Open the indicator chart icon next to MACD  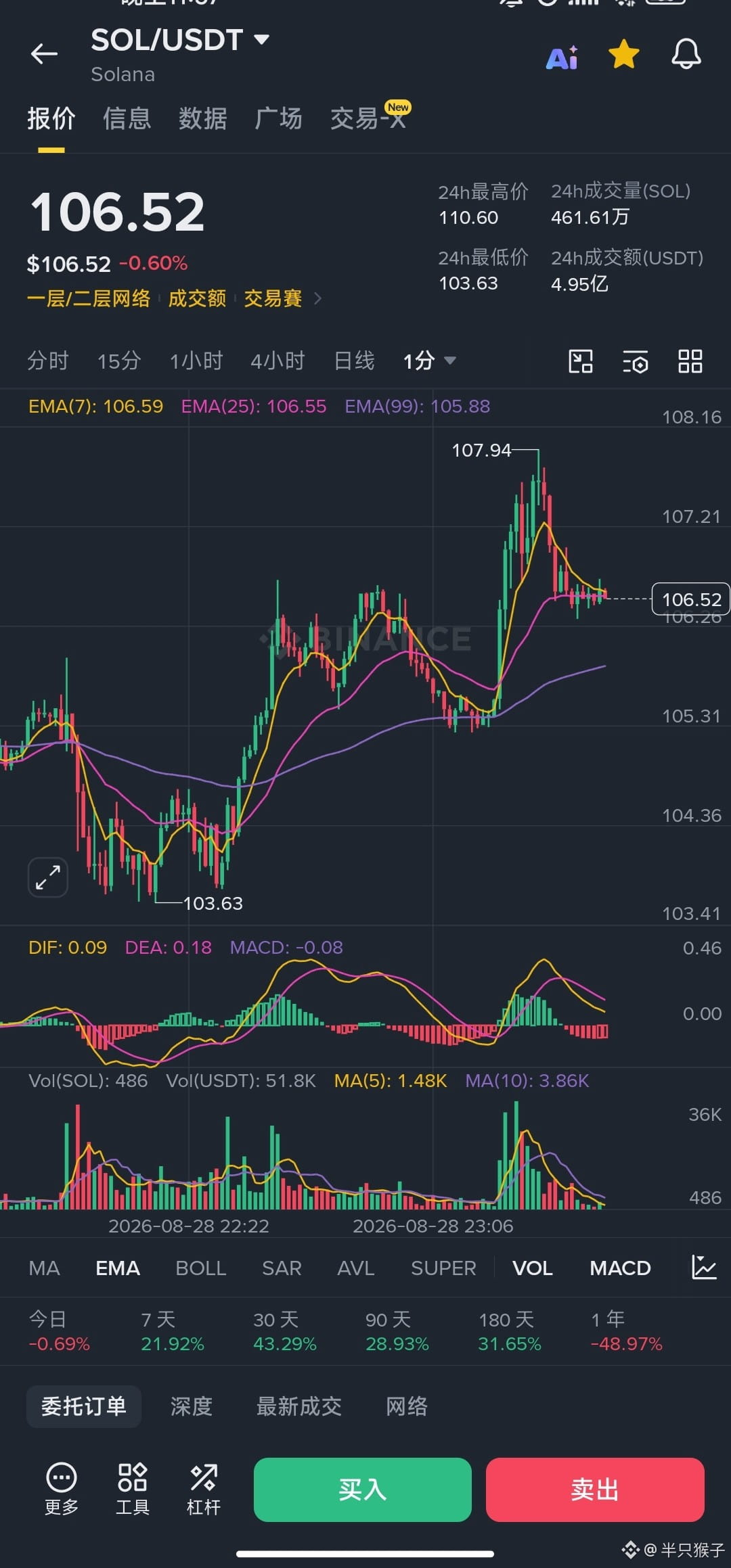[x=704, y=1267]
